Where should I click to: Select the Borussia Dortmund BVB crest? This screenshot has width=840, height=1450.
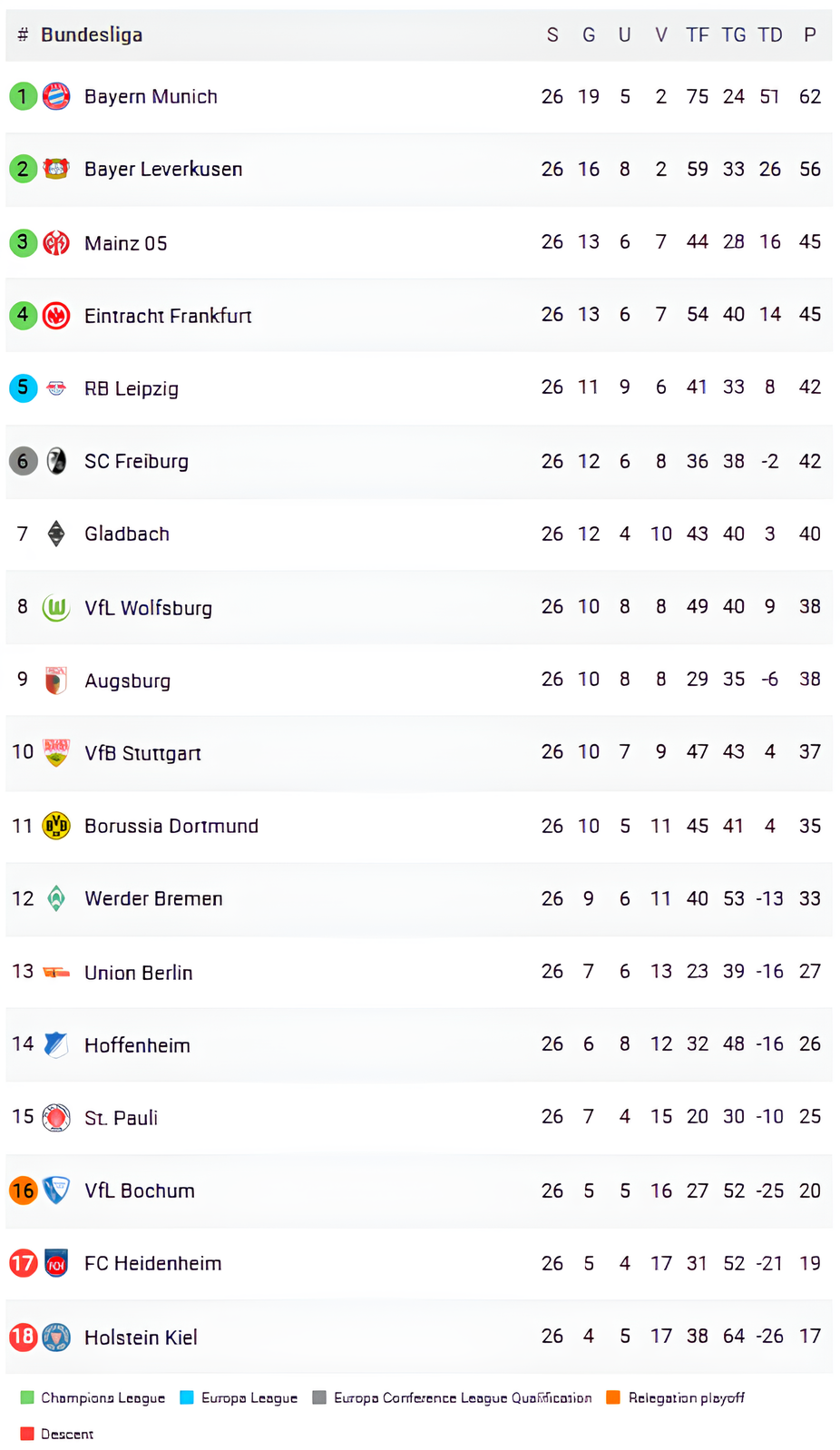56,825
